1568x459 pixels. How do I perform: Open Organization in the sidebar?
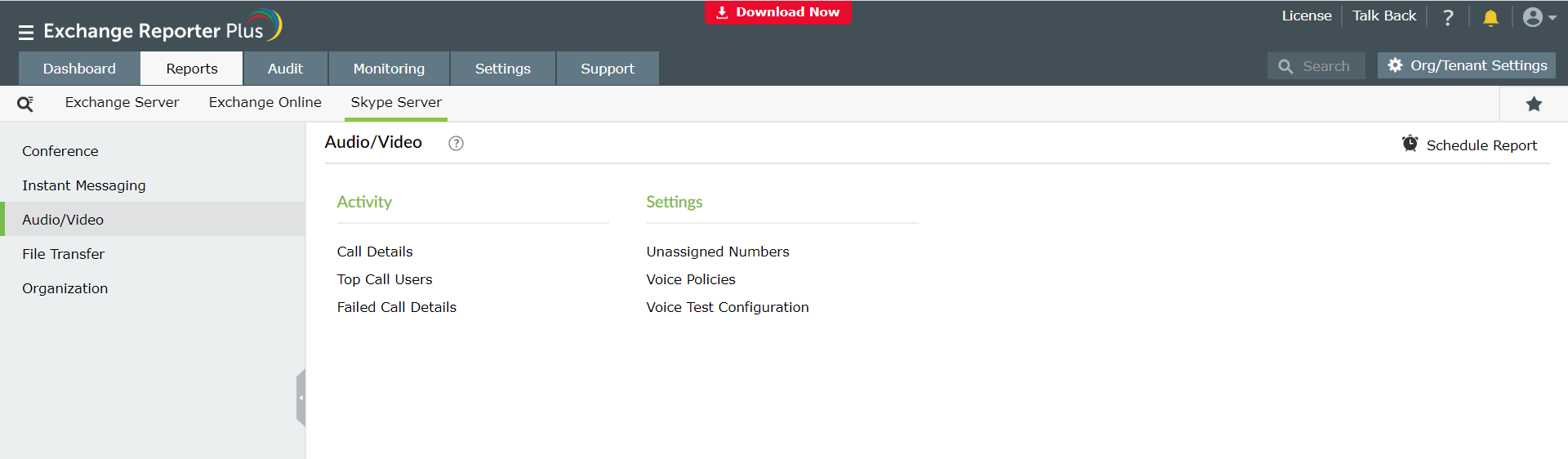[x=153, y=288]
